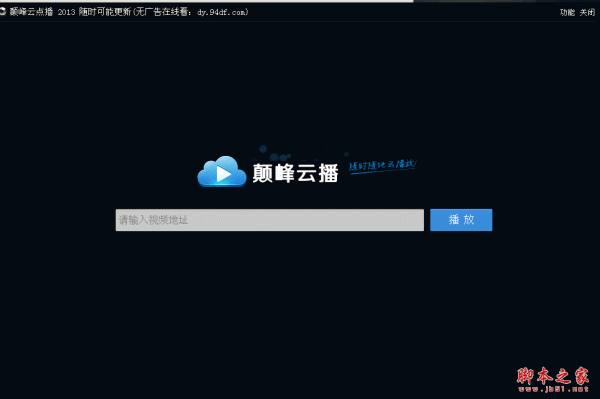The height and width of the screenshot is (399, 600).
Task: Click the blue 播放 play button
Action: pyautogui.click(x=461, y=220)
